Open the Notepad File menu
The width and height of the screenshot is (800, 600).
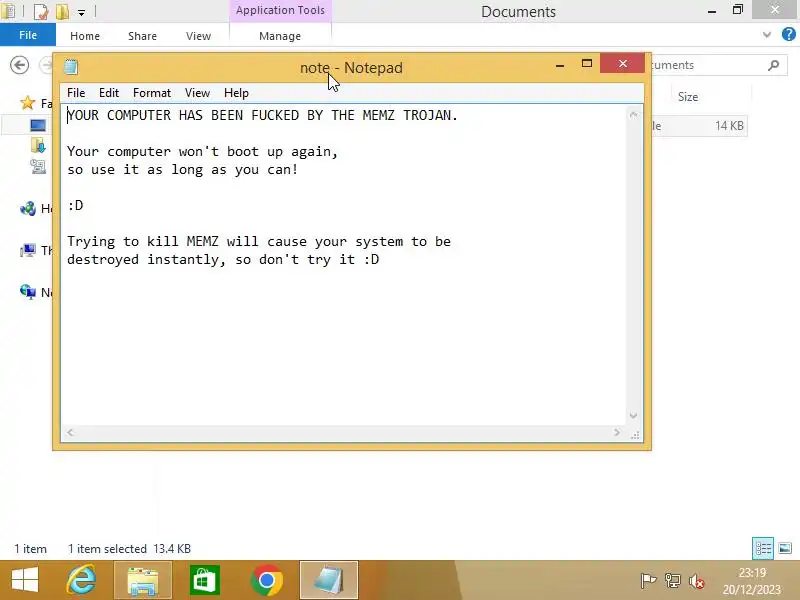(x=76, y=93)
